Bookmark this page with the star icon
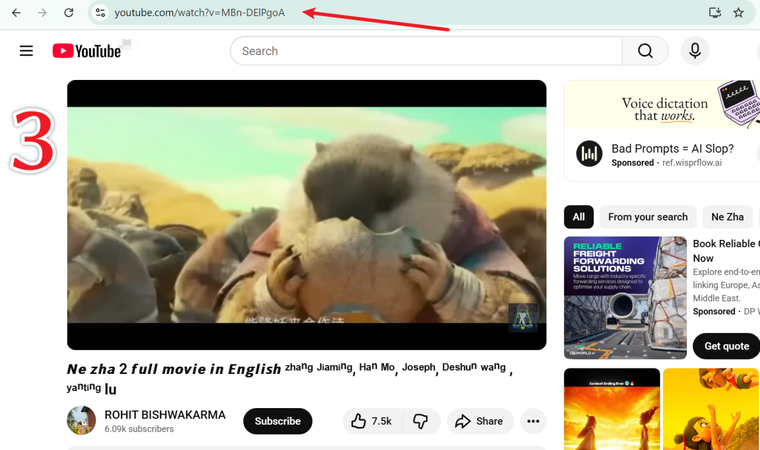The height and width of the screenshot is (450, 760). [x=738, y=13]
